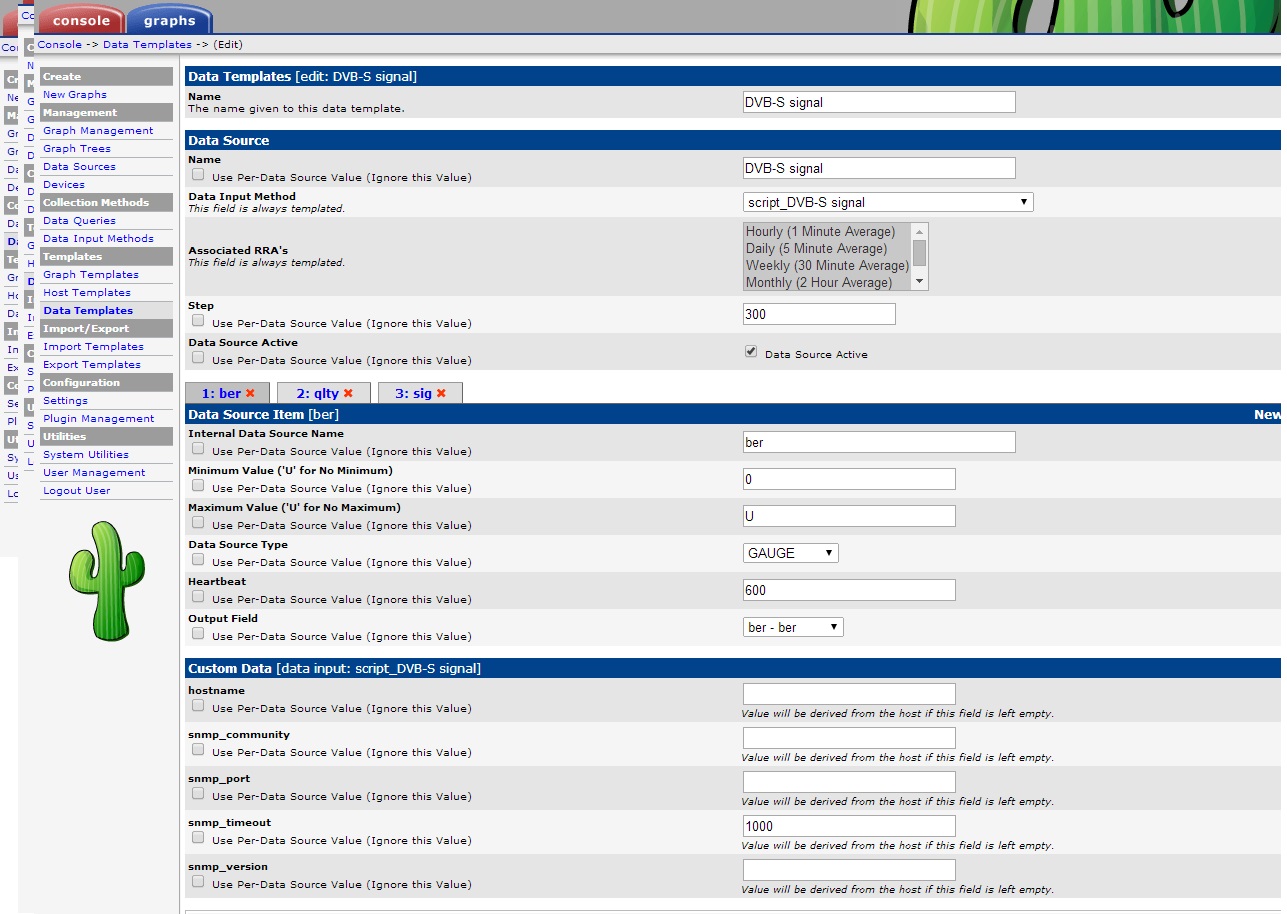Toggle per-data source value for Data Source Type
Image resolution: width=1287 pixels, height=914 pixels.
click(198, 560)
